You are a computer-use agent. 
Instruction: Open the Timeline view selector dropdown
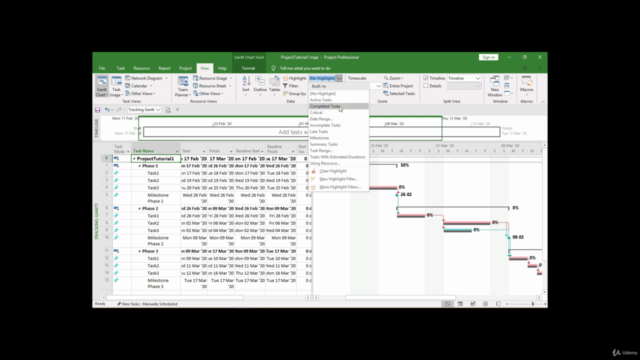tap(478, 78)
